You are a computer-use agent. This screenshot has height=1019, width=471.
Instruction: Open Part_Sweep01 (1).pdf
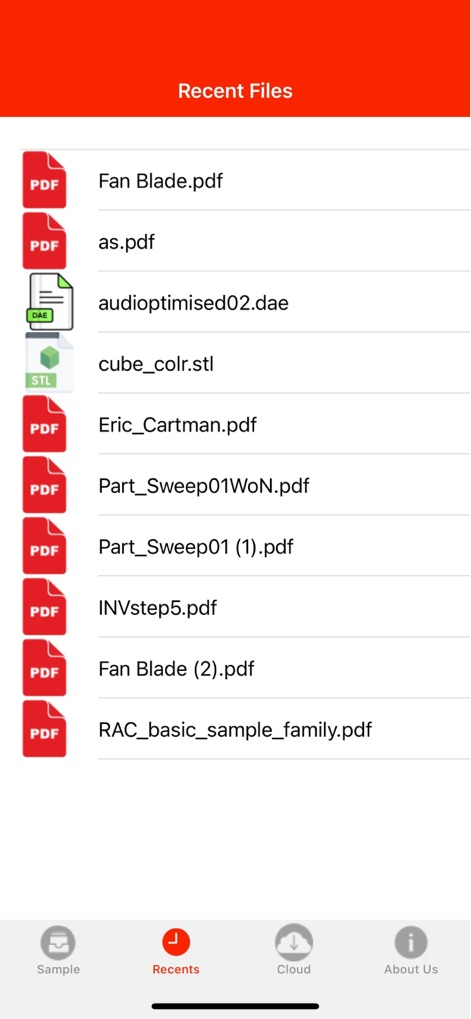(x=196, y=547)
